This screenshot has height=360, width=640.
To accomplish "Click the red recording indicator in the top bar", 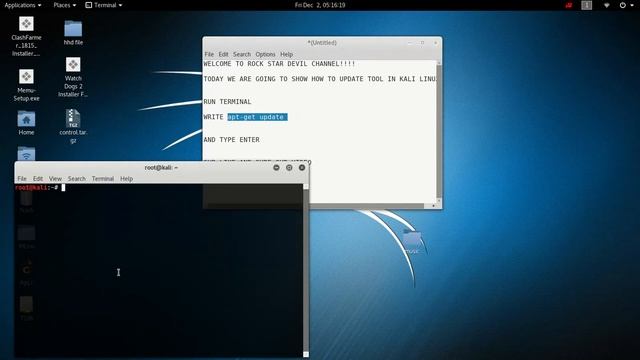I will click(569, 5).
